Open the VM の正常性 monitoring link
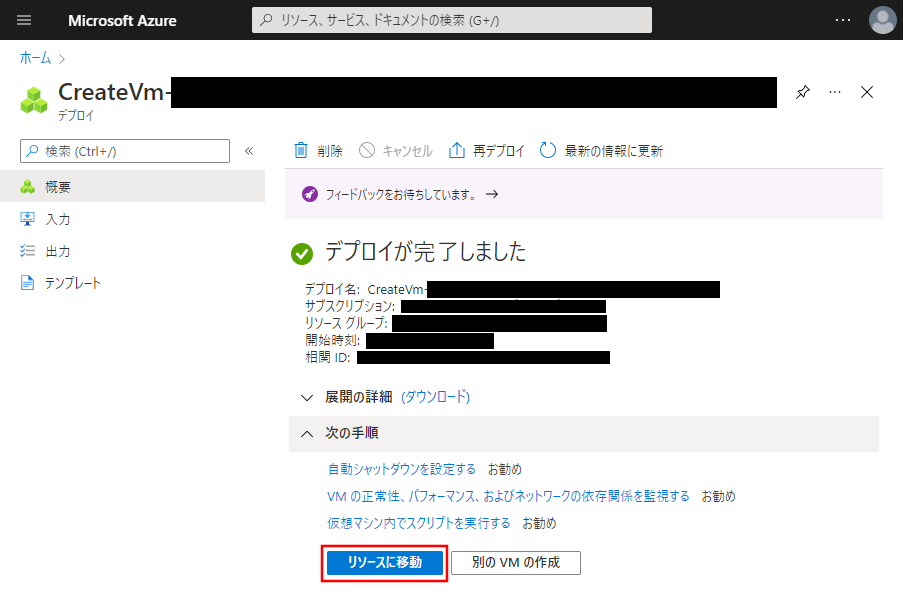 508,496
